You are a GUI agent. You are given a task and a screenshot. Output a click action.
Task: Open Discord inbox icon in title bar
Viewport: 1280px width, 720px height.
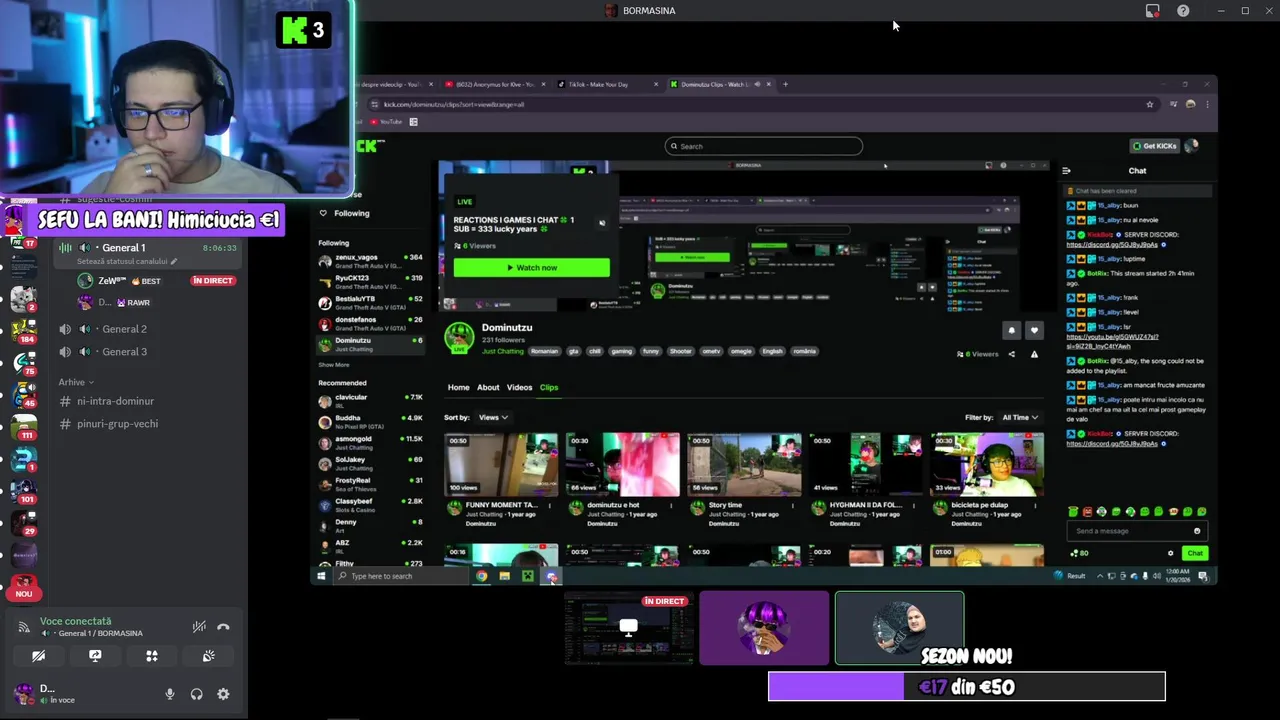click(1153, 11)
